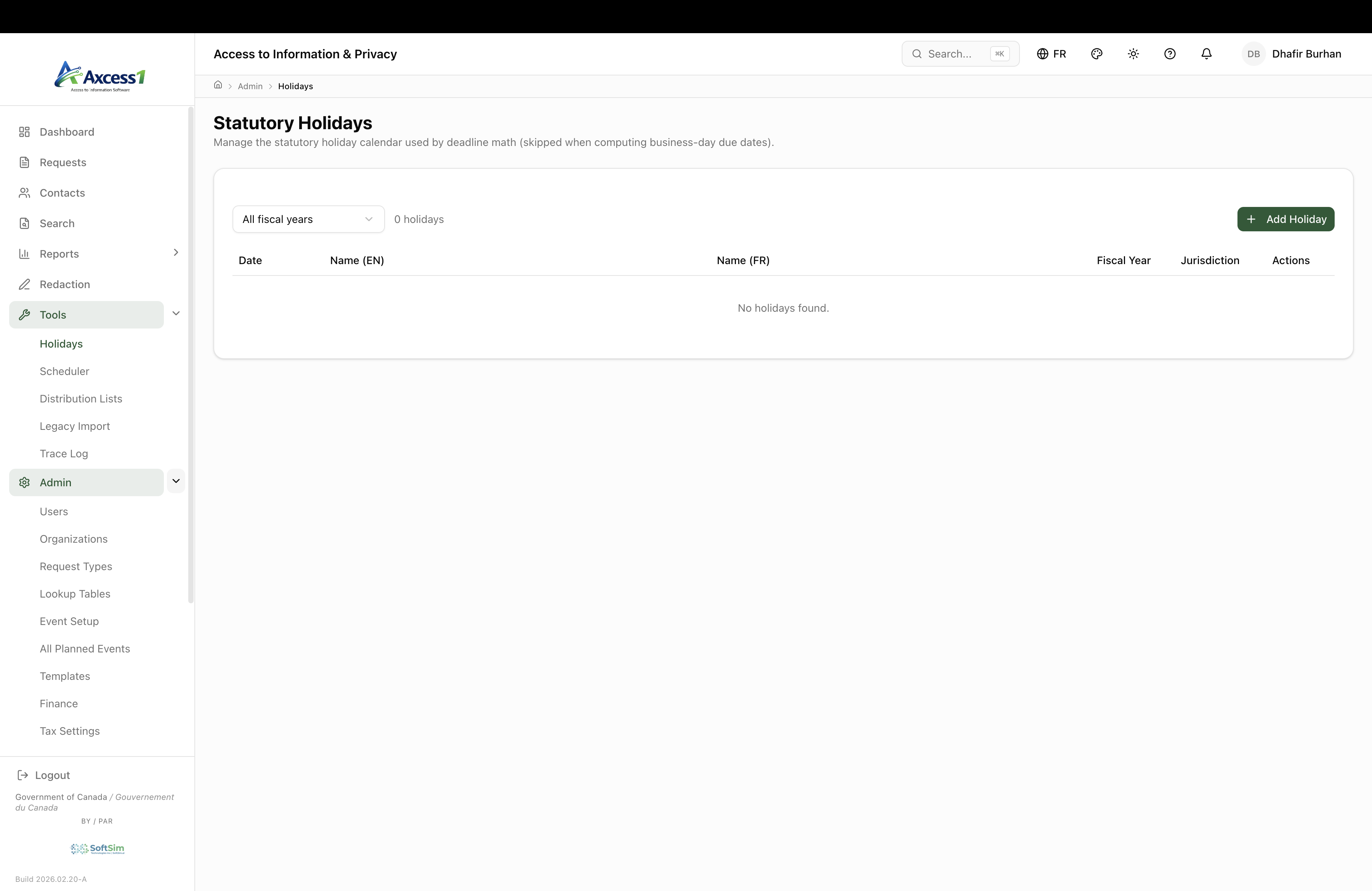Open the Dashboard from the sidebar icon
Screen dimensions: 1372x891
25,131
